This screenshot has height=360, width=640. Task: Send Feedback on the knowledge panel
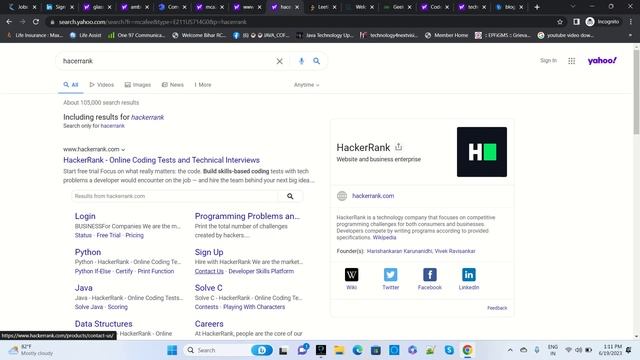(x=497, y=308)
